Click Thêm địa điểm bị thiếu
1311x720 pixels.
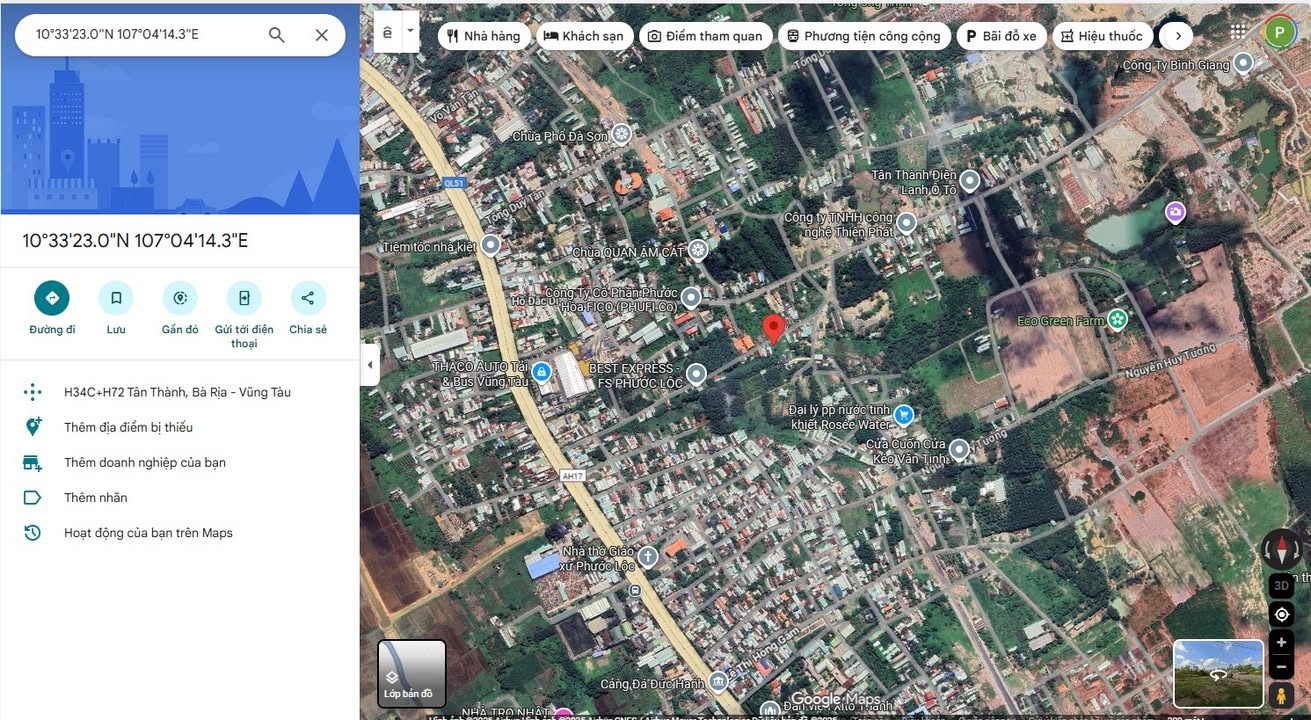pyautogui.click(x=128, y=427)
